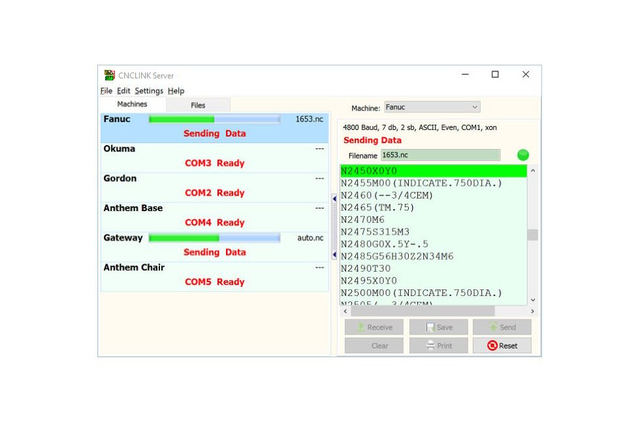Open the Settings menu
Viewport: 640px width, 422px height.
pyautogui.click(x=149, y=91)
